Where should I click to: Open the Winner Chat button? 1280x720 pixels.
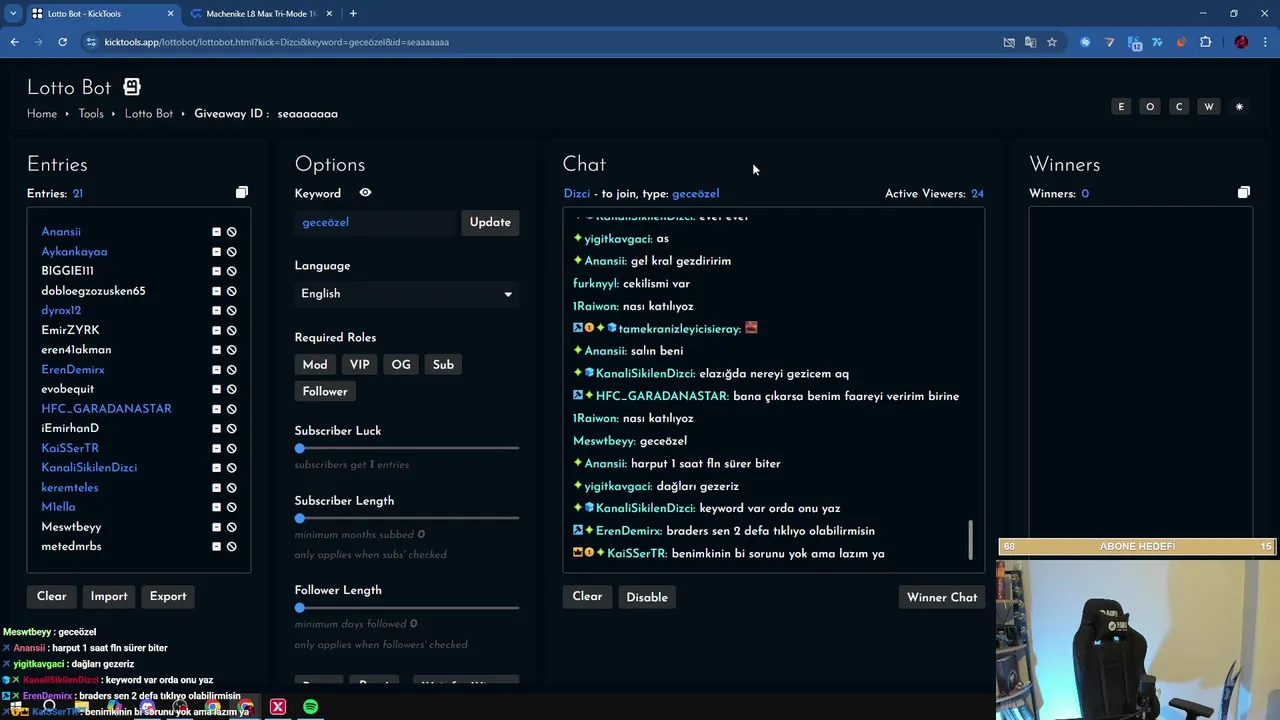click(942, 597)
